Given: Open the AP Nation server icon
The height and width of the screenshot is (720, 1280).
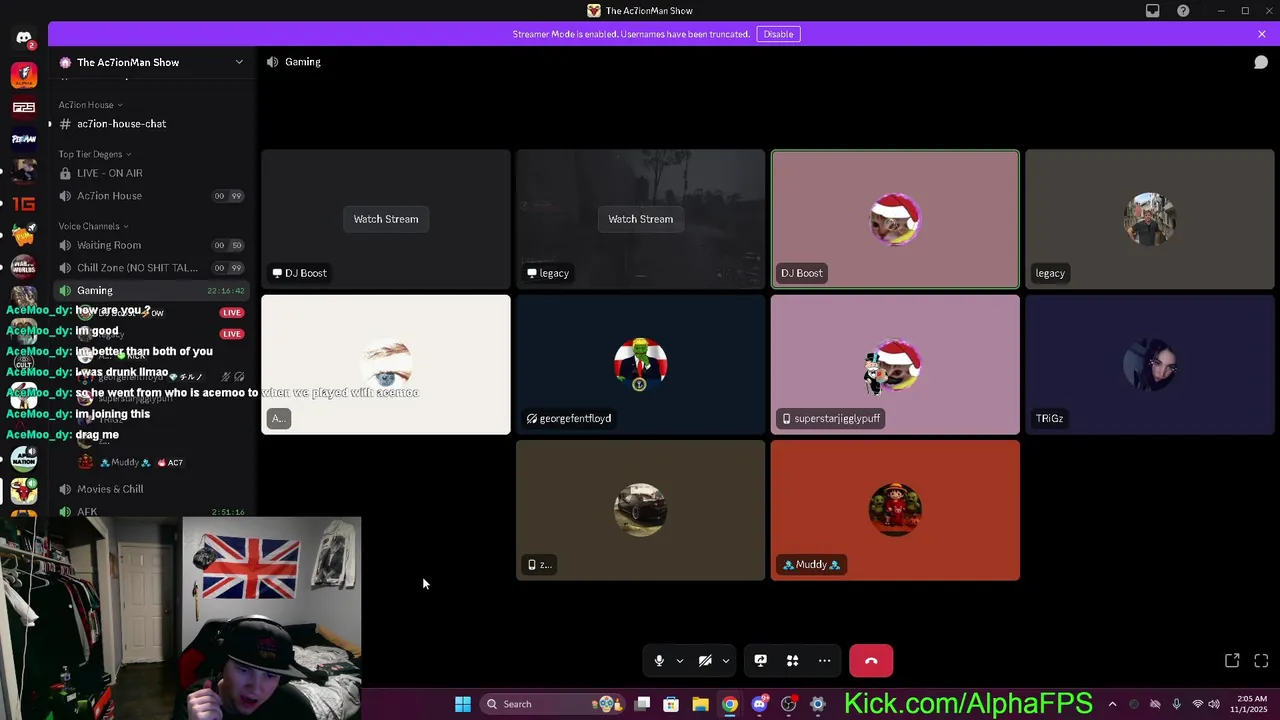Looking at the screenshot, I should tap(24, 459).
